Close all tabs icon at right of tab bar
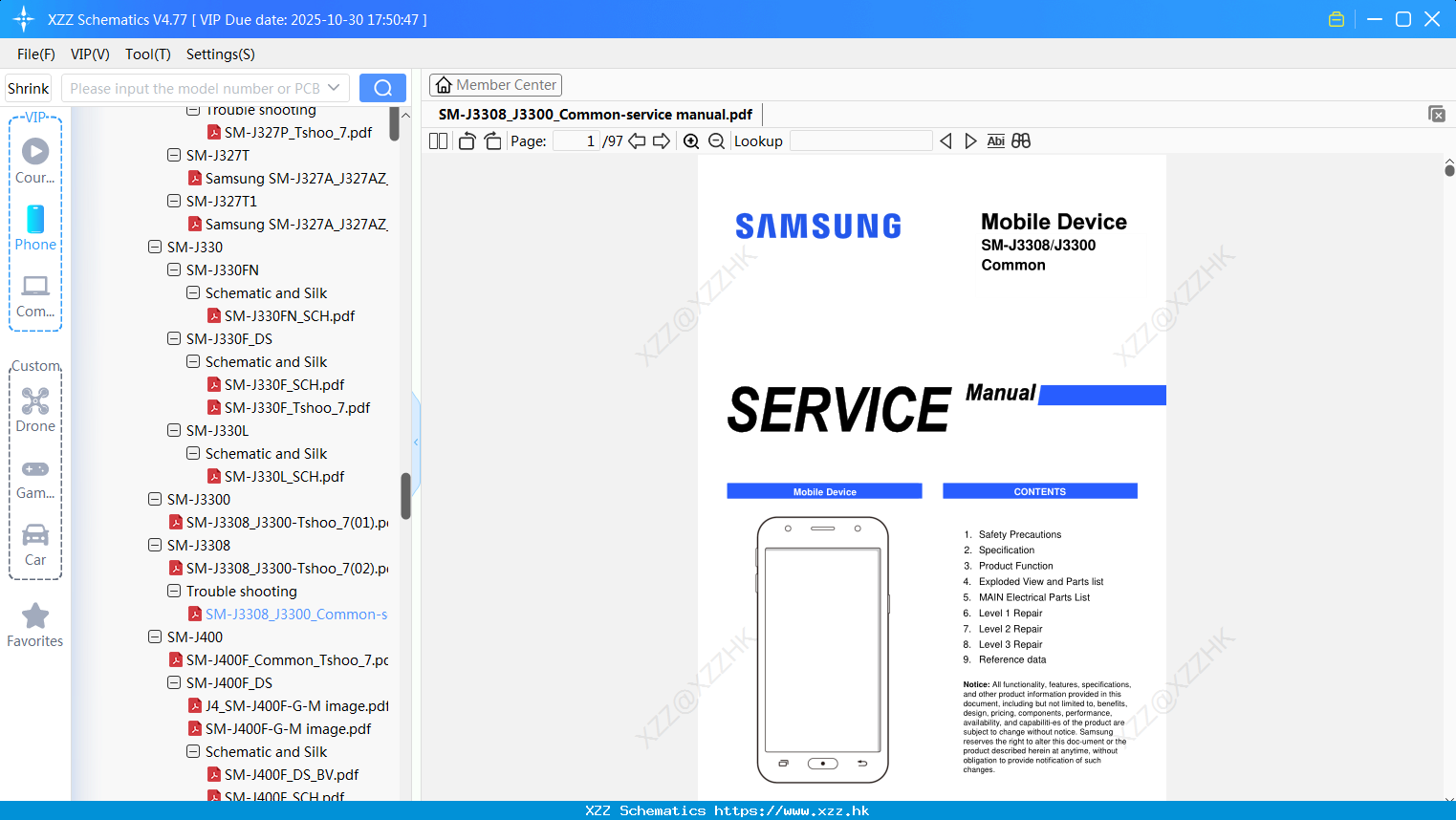Image resolution: width=1456 pixels, height=820 pixels. 1437,114
